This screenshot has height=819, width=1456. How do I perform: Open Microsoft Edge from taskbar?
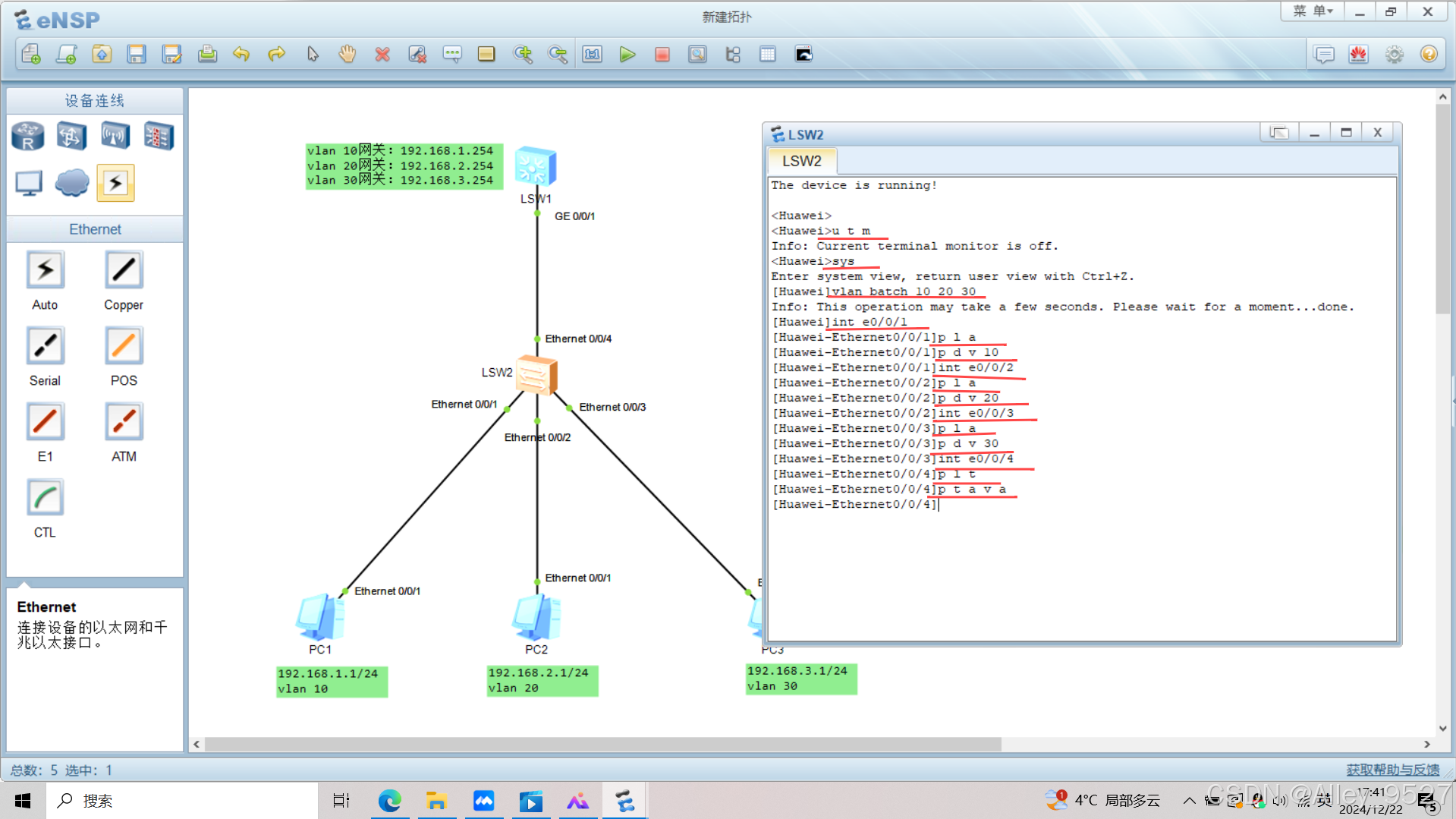pyautogui.click(x=390, y=801)
